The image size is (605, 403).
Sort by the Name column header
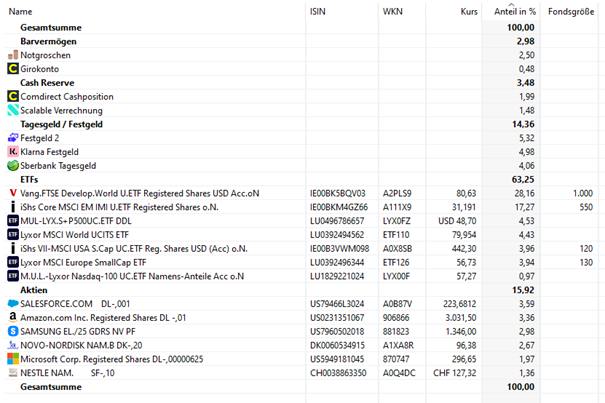[x=20, y=12]
